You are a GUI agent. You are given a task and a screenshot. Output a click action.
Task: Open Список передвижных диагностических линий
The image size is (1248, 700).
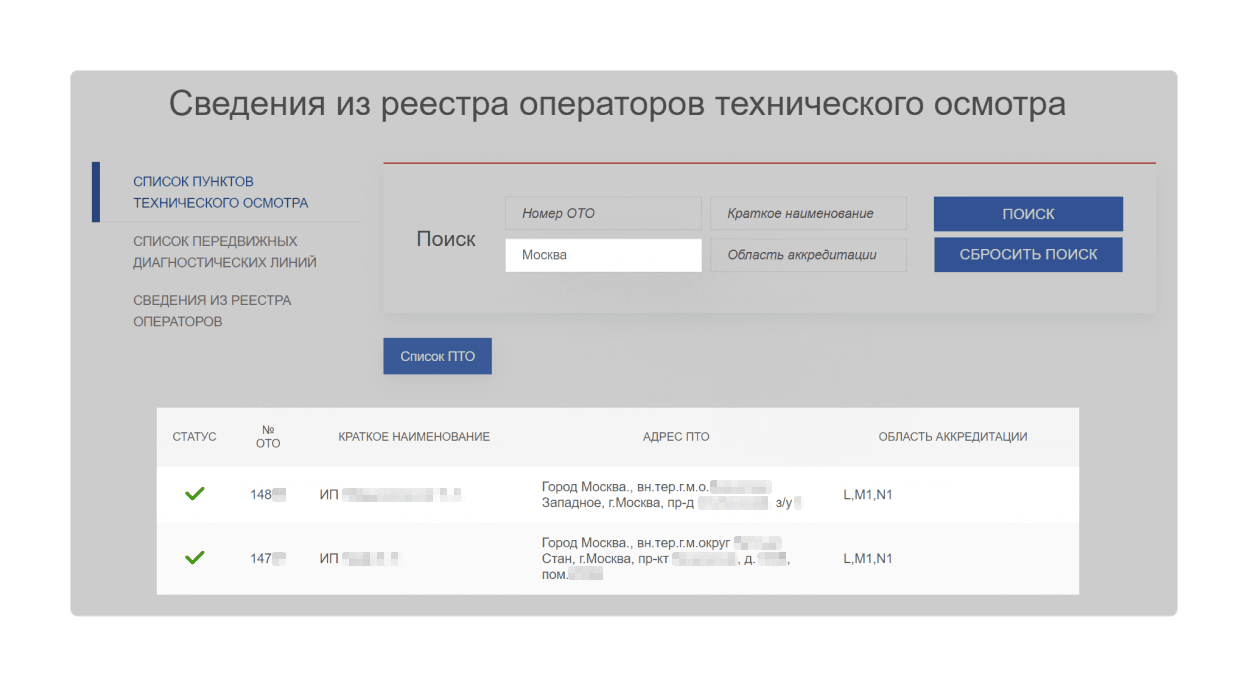click(x=225, y=252)
